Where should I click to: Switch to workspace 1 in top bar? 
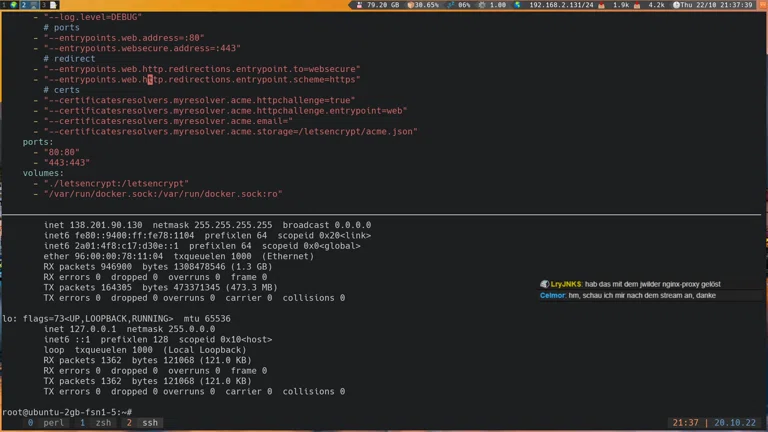click(5, 5)
